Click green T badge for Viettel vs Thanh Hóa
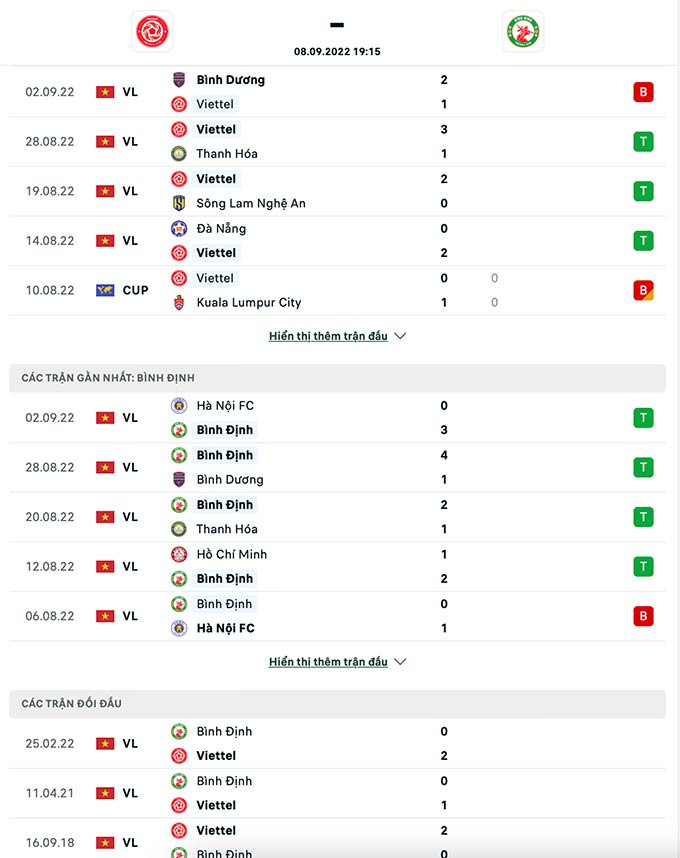Viewport: 680px width, 858px height. click(643, 141)
